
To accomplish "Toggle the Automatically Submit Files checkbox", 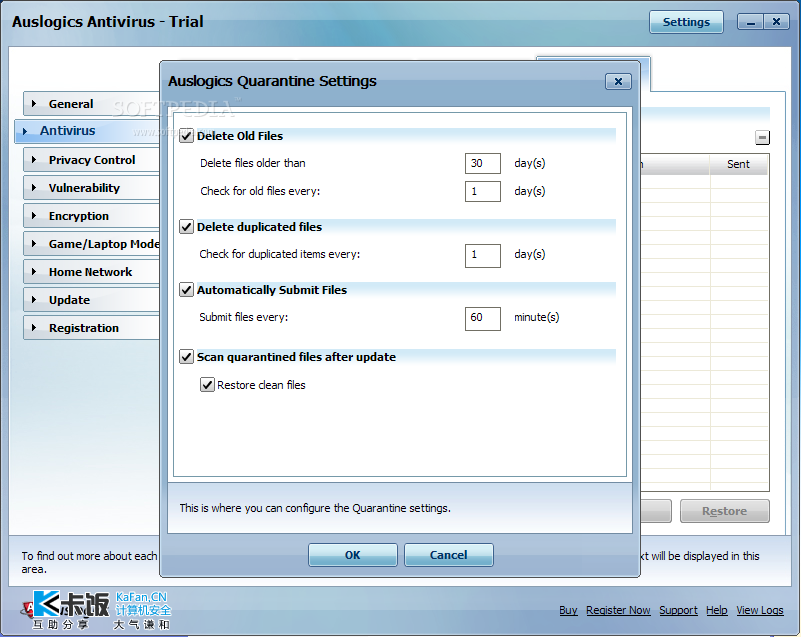I will tap(186, 290).
